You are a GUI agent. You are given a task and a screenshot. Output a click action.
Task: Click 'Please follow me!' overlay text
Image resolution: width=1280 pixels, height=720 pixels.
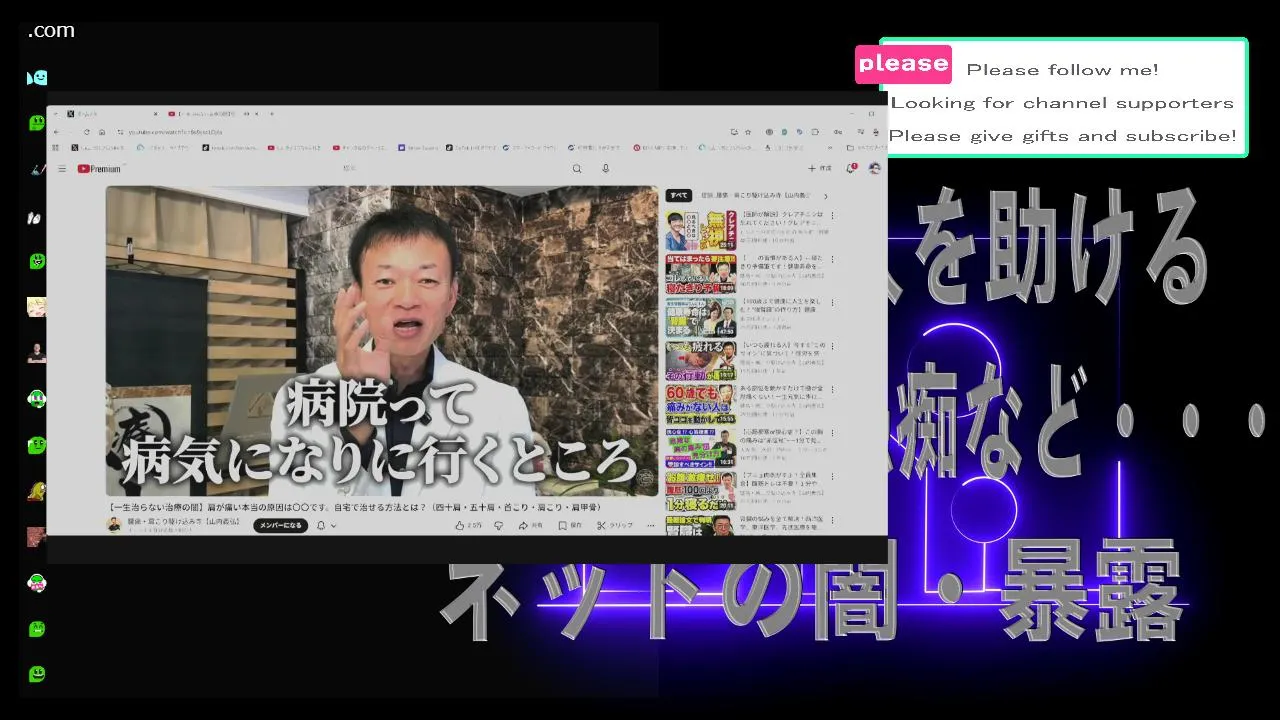click(x=1062, y=70)
